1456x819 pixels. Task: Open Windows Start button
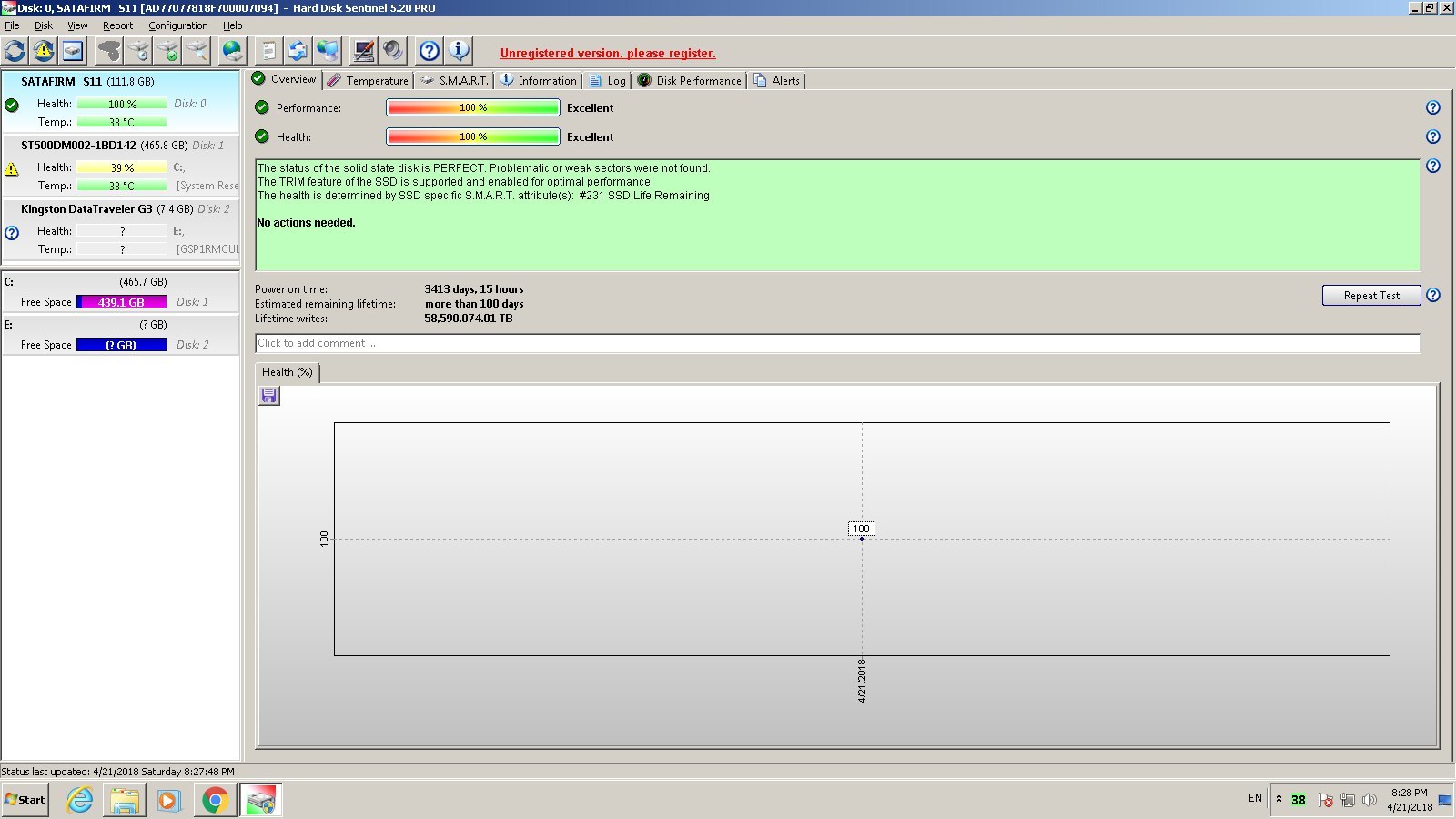click(x=25, y=800)
